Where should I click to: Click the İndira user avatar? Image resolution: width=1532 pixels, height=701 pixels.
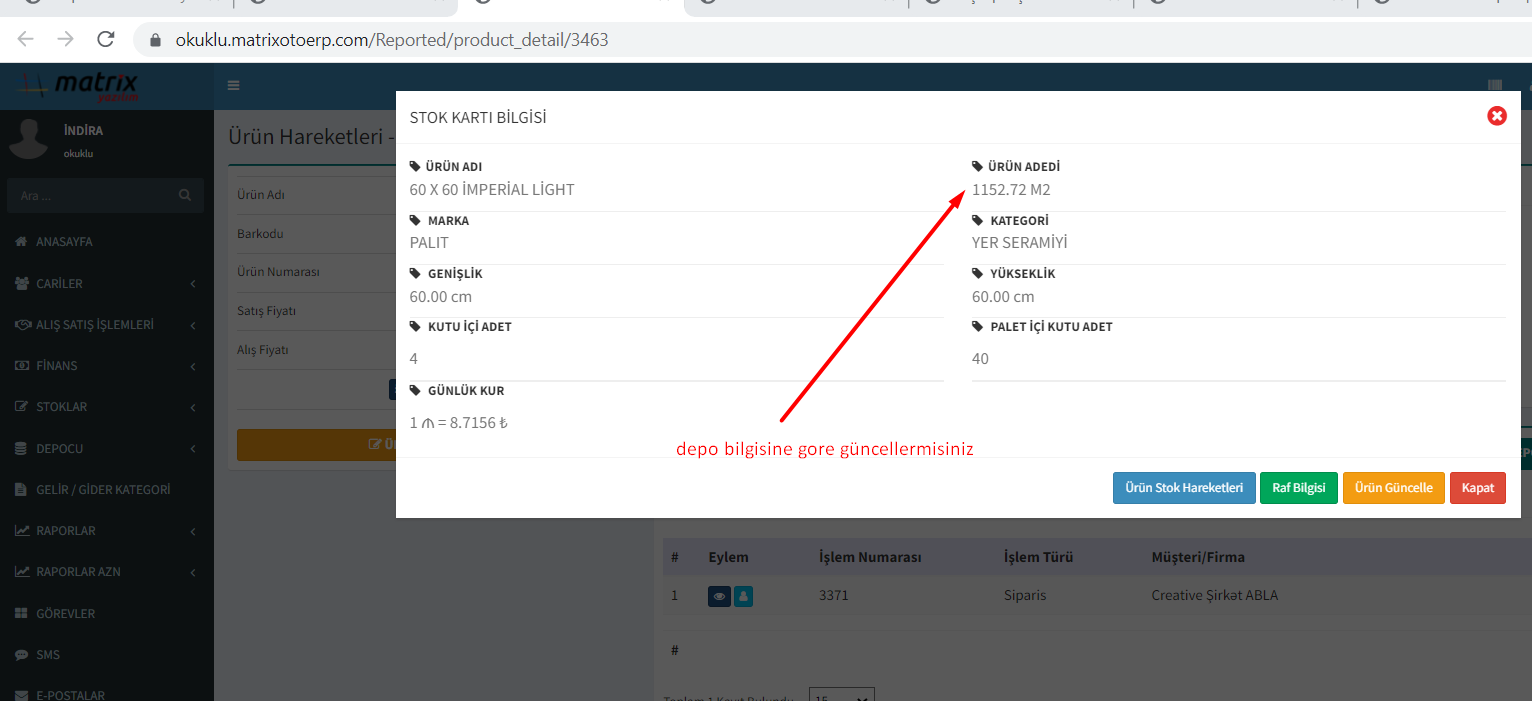tap(29, 139)
